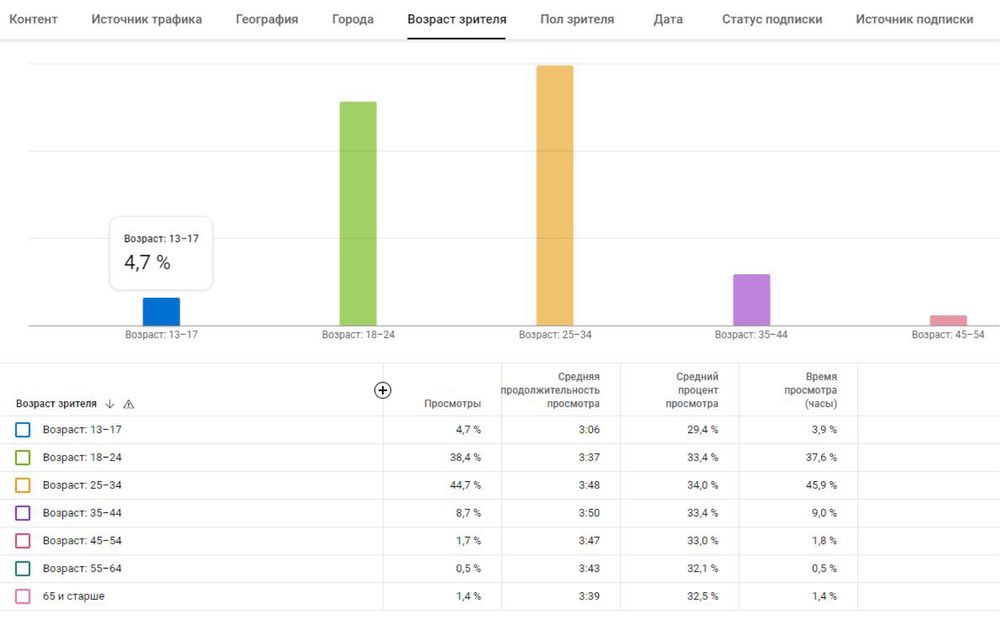Toggle the Возраст: 13–17 checkbox
The width and height of the screenshot is (1000, 627).
coord(23,430)
